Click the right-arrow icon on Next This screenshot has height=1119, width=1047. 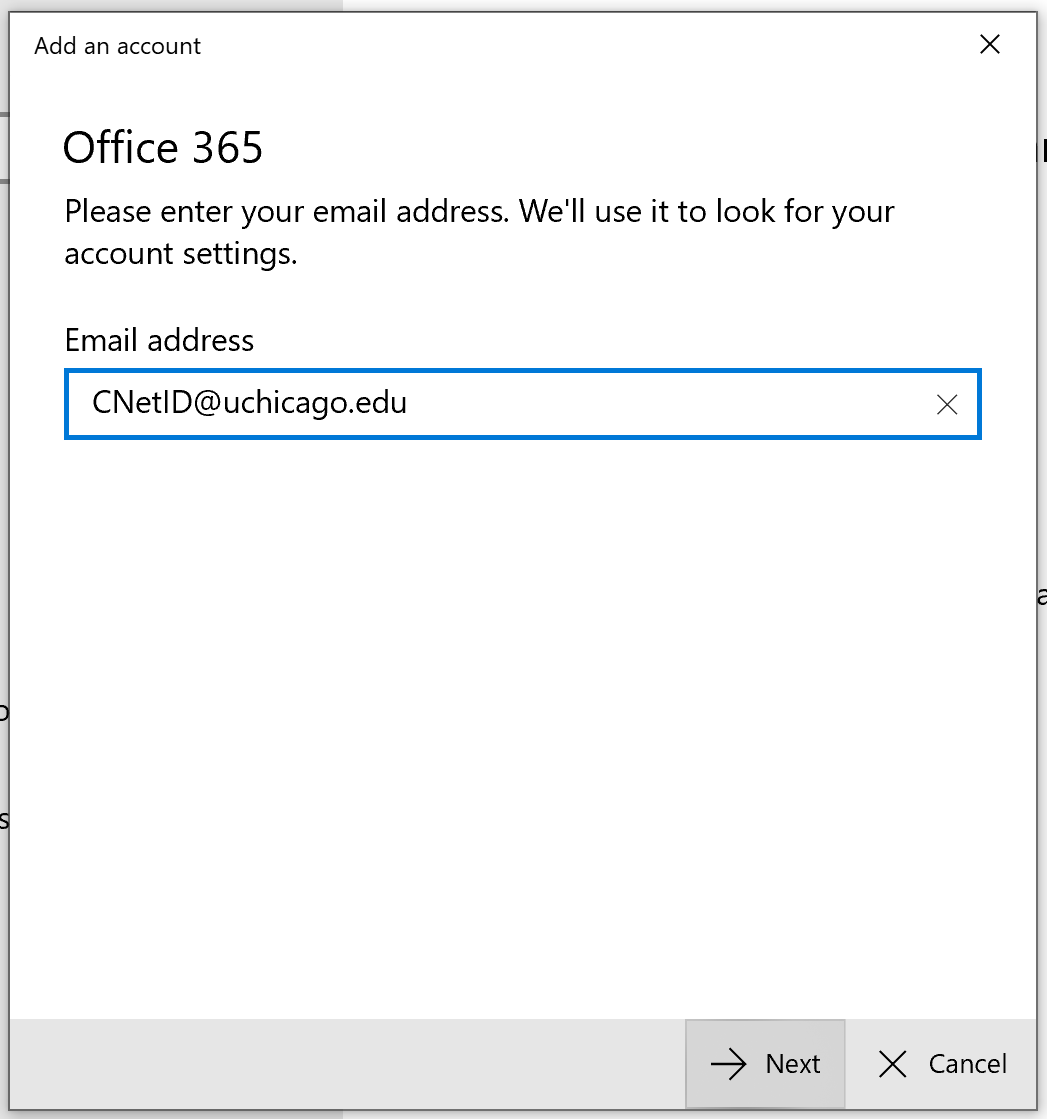click(729, 1065)
